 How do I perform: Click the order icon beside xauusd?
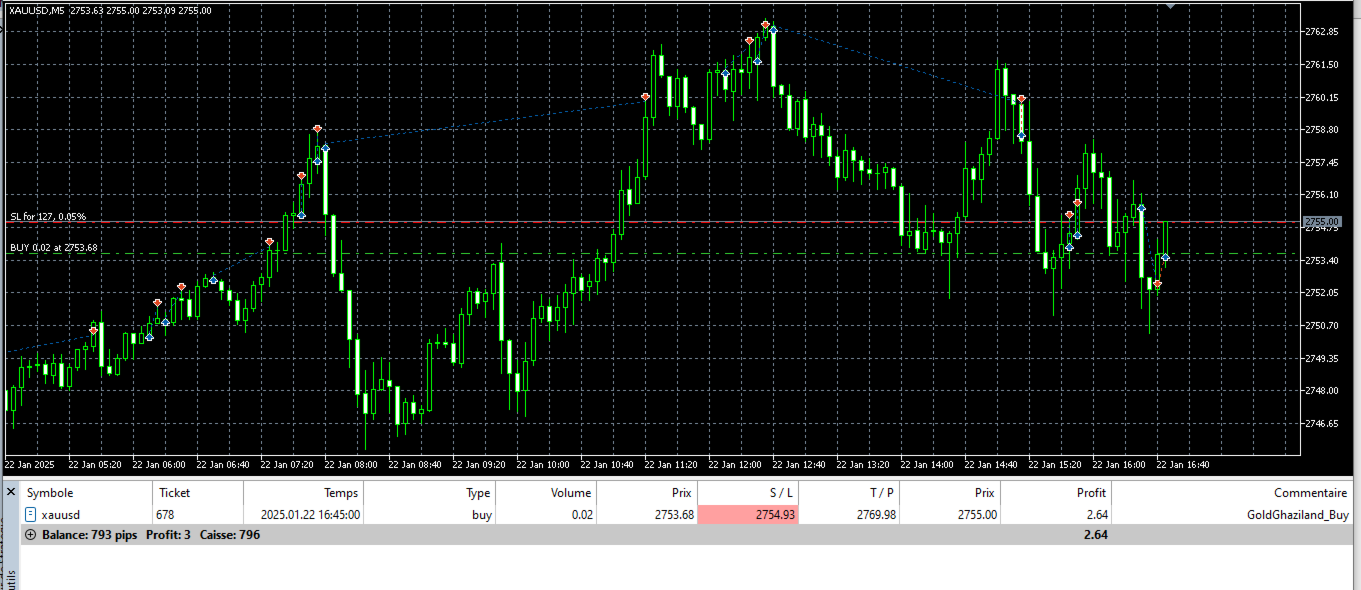click(x=30, y=514)
